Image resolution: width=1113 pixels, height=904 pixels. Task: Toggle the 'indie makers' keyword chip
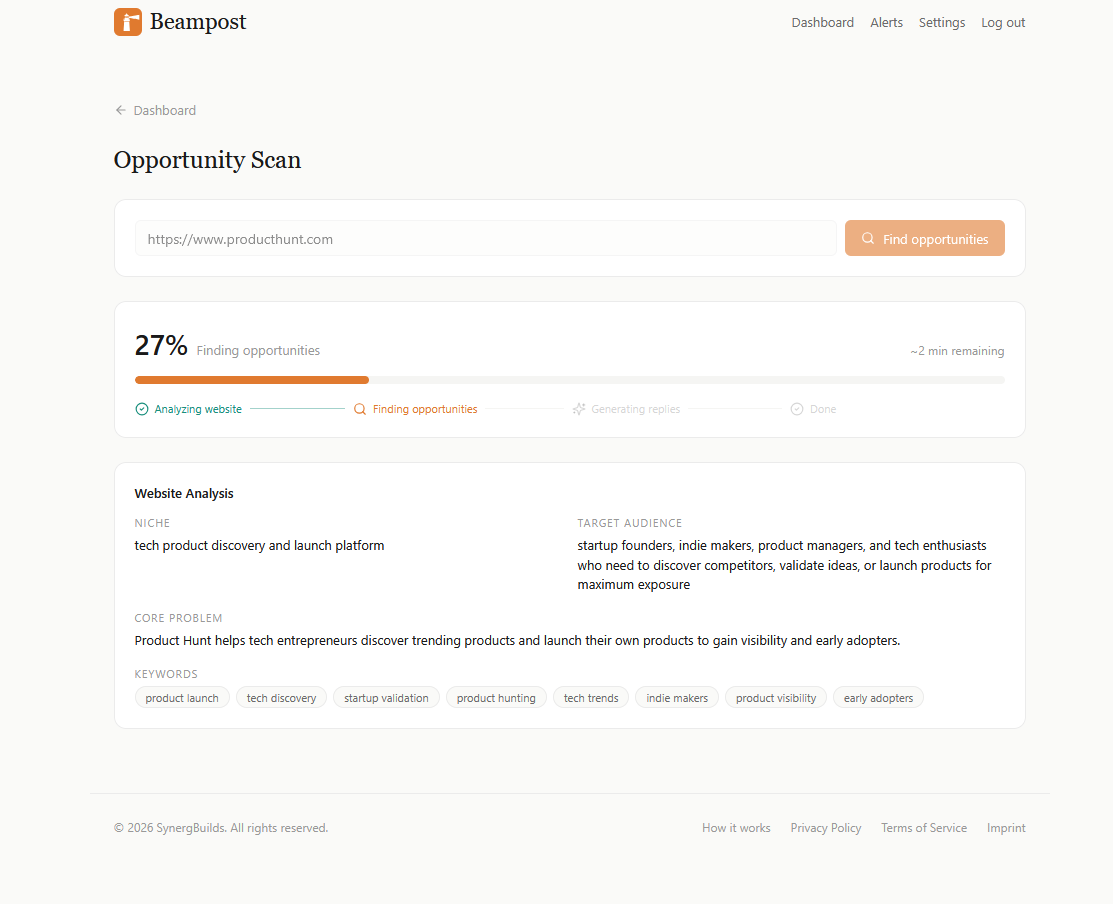(676, 697)
